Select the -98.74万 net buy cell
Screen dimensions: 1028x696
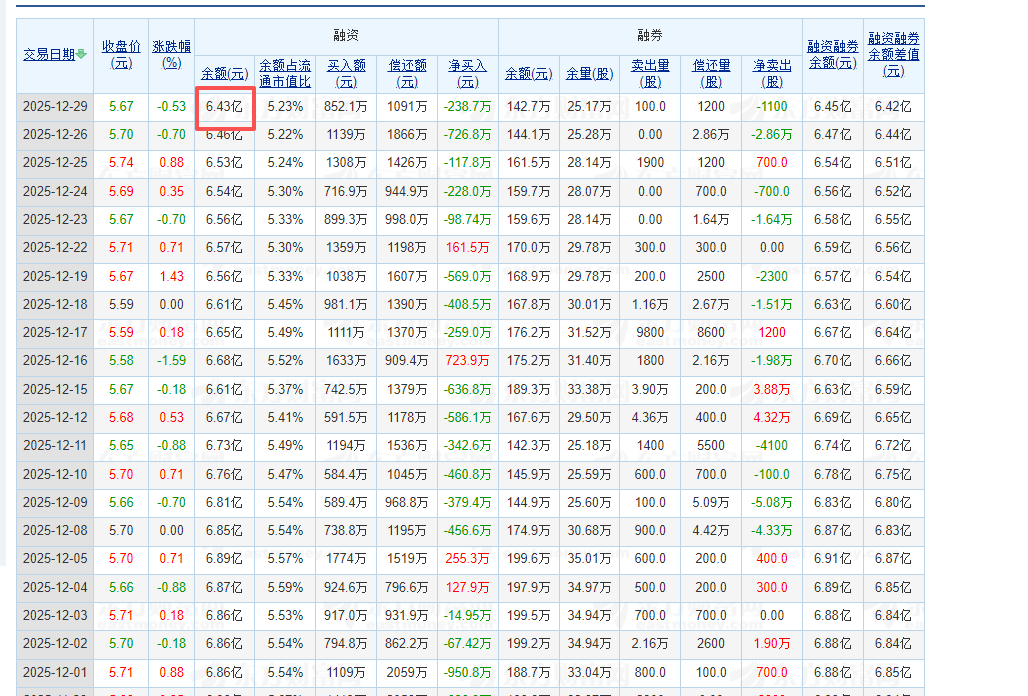click(x=467, y=220)
